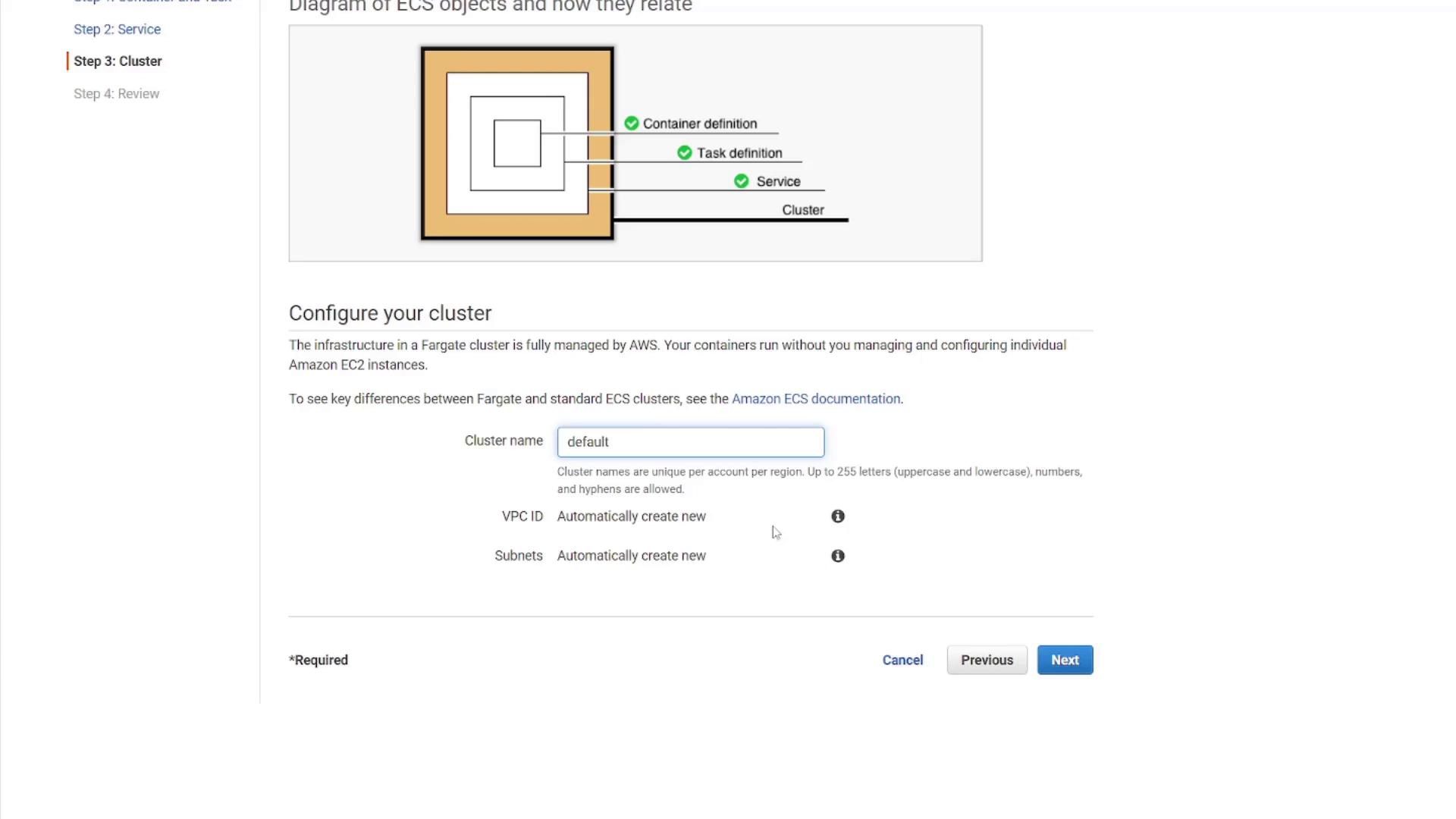Click the Cancel link
Viewport: 1456px width, 819px height.
coord(902,660)
